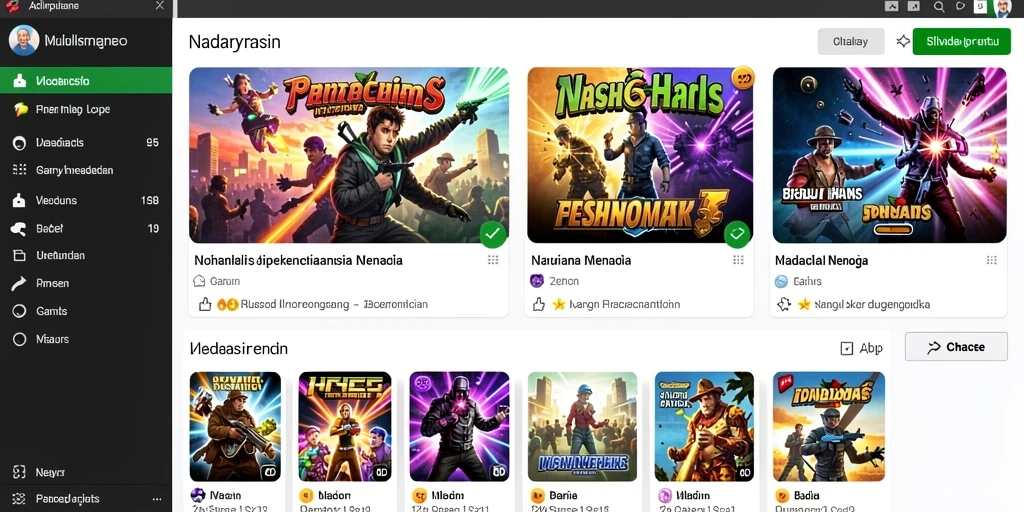Toggle the Abp checkbox
Image resolution: width=1024 pixels, height=512 pixels.
[846, 349]
